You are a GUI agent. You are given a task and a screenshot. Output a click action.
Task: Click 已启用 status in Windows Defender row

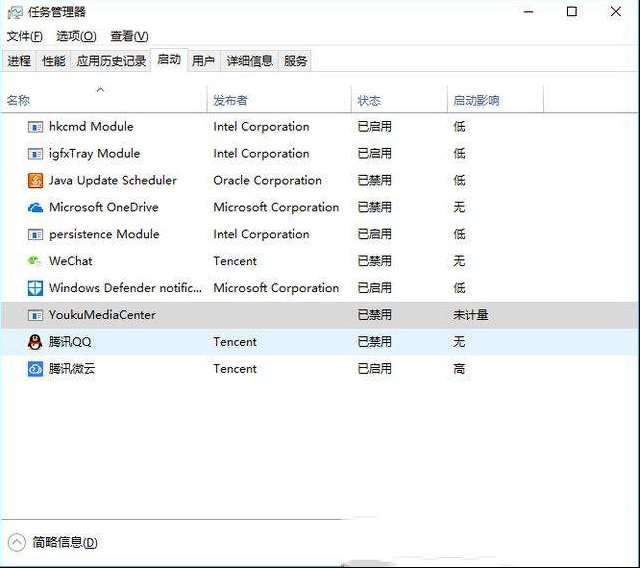click(x=374, y=288)
